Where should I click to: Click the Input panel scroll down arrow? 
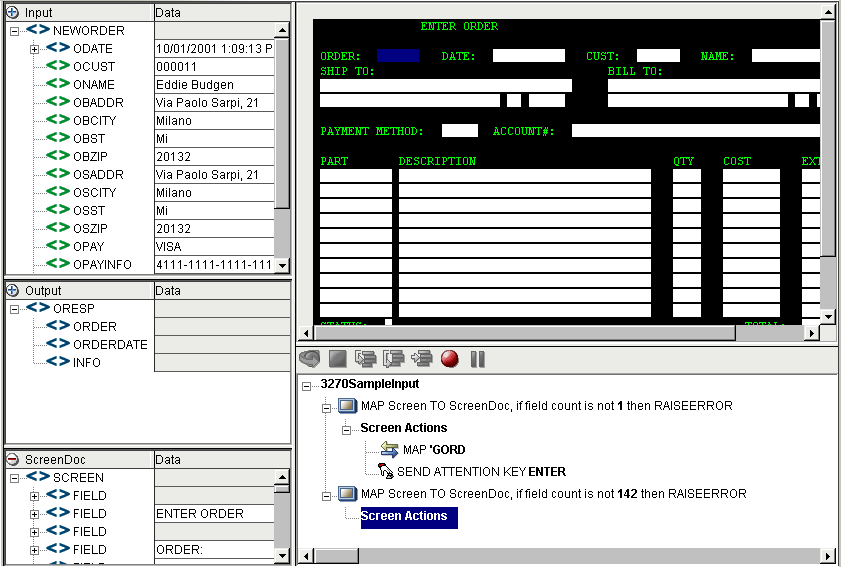coord(282,266)
